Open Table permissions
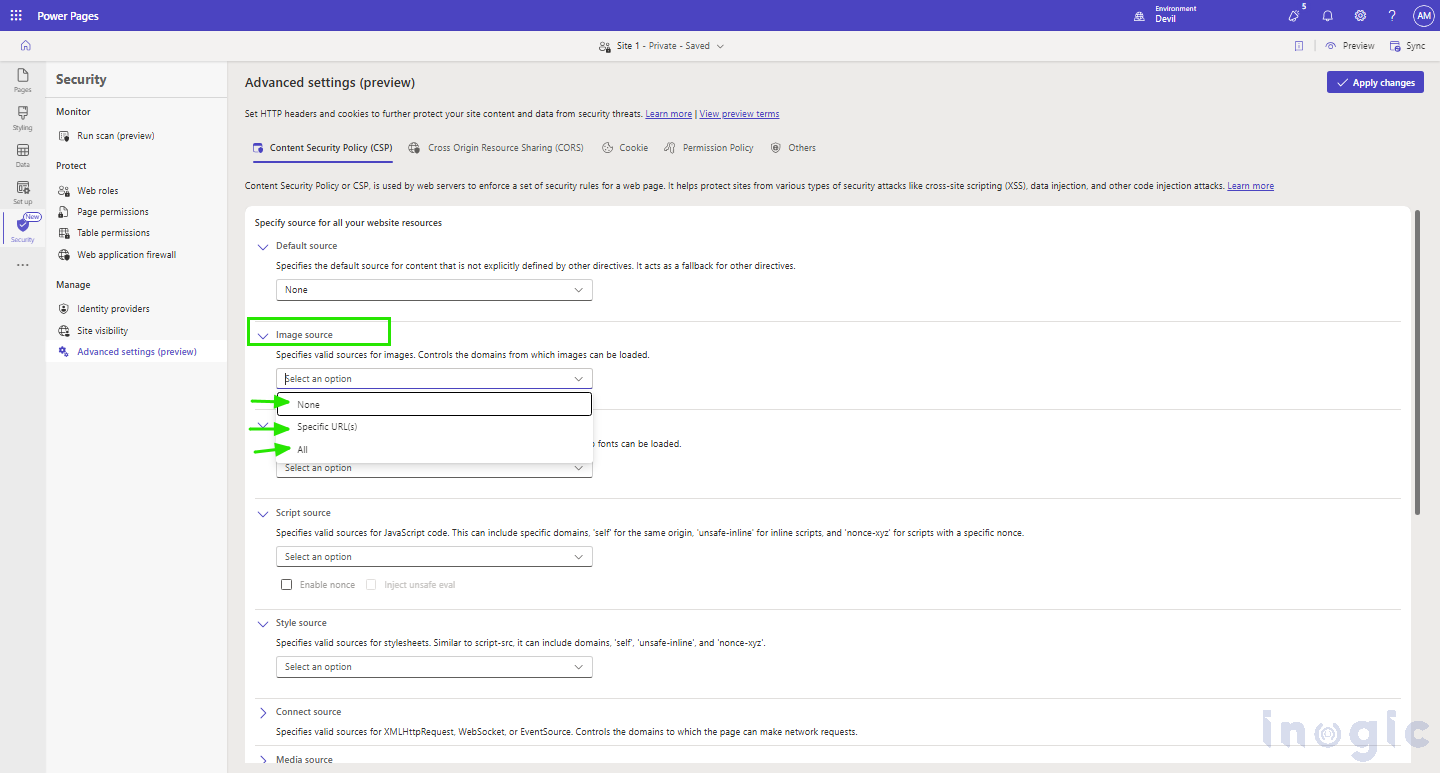The width and height of the screenshot is (1440, 773). [113, 233]
